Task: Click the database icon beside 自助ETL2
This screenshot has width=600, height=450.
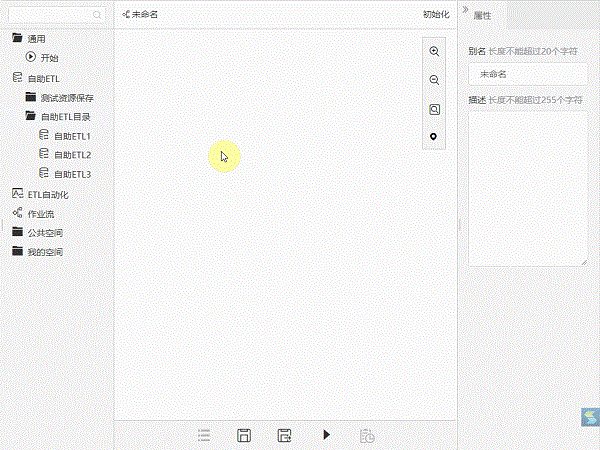Action: point(44,154)
